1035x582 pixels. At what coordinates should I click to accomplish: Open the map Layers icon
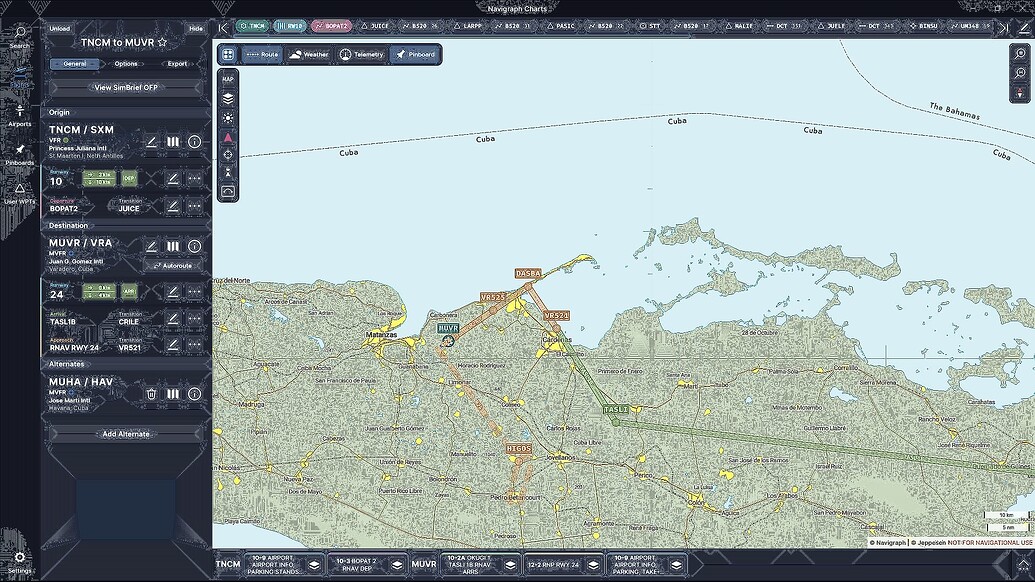(228, 98)
